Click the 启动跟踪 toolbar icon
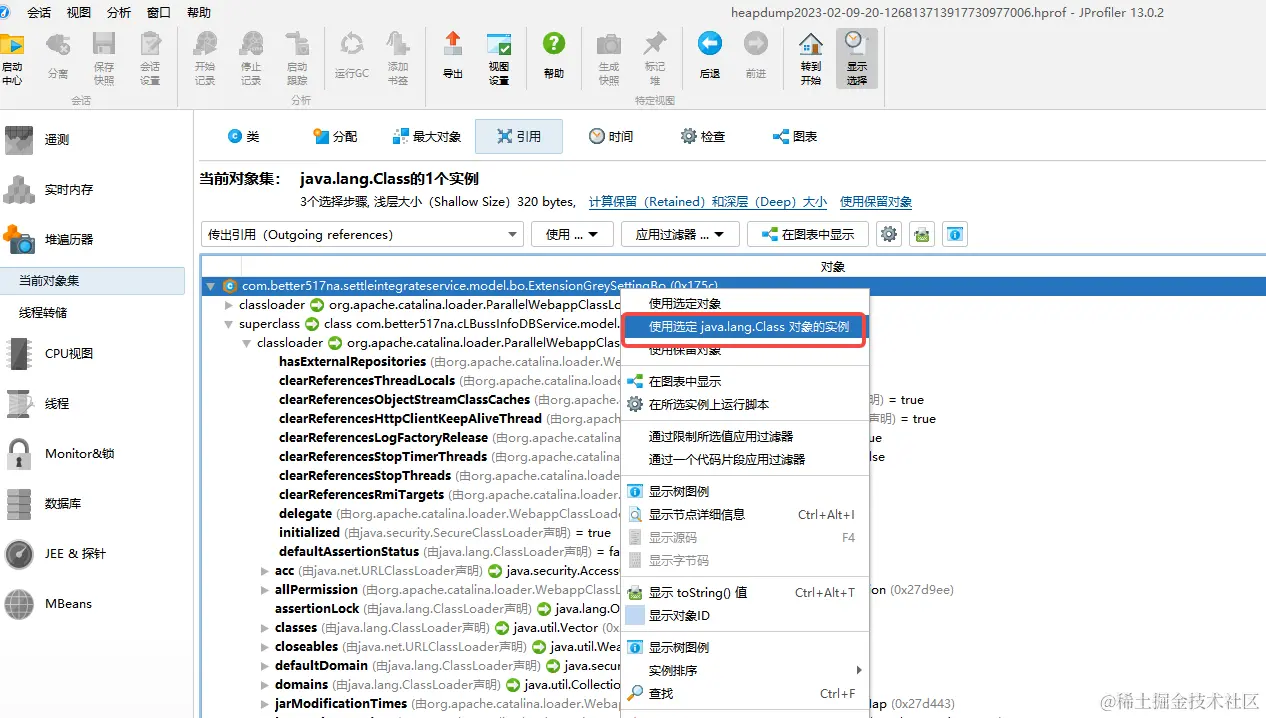 (297, 58)
